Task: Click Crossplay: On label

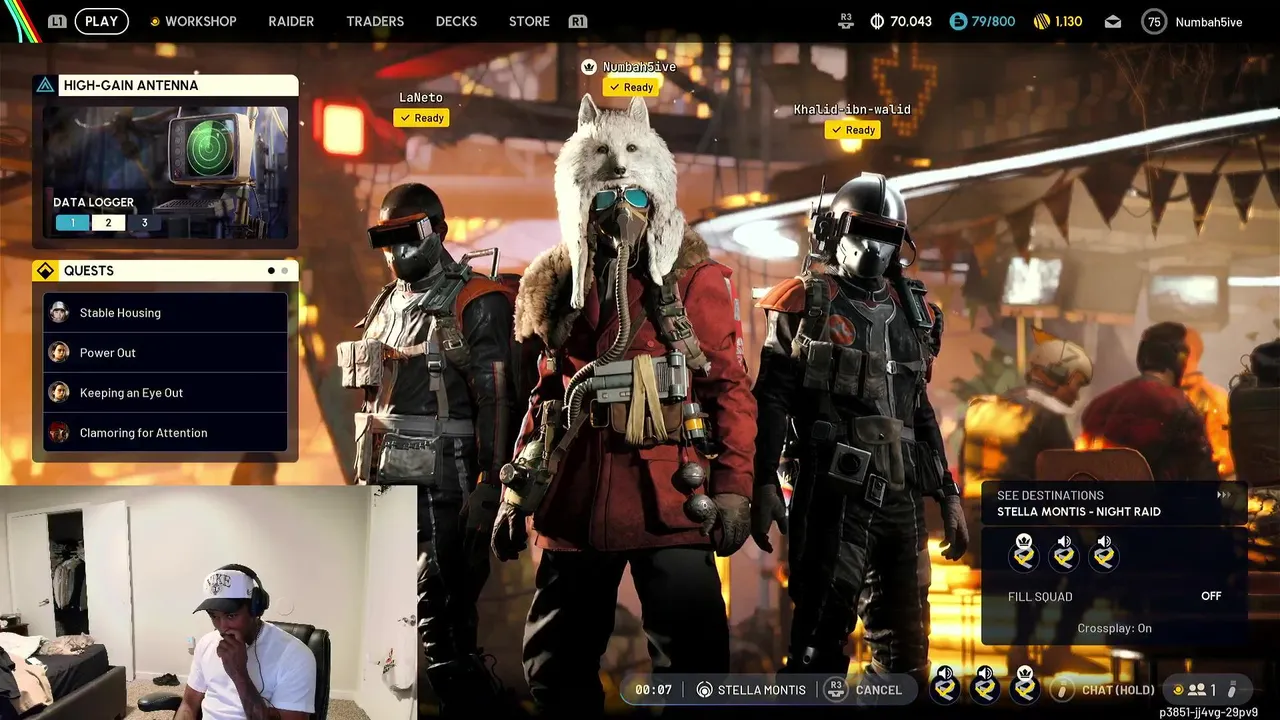Action: pos(1114,628)
